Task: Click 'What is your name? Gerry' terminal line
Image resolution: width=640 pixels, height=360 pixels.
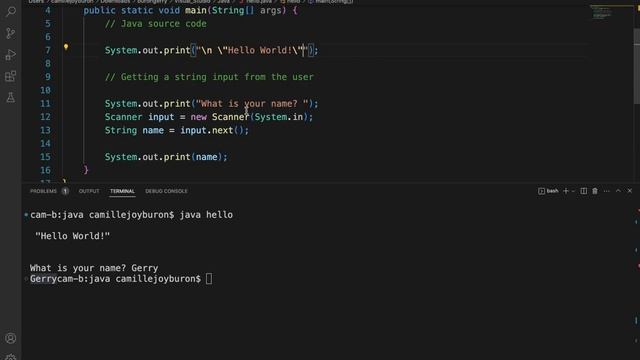Action: tap(94, 268)
